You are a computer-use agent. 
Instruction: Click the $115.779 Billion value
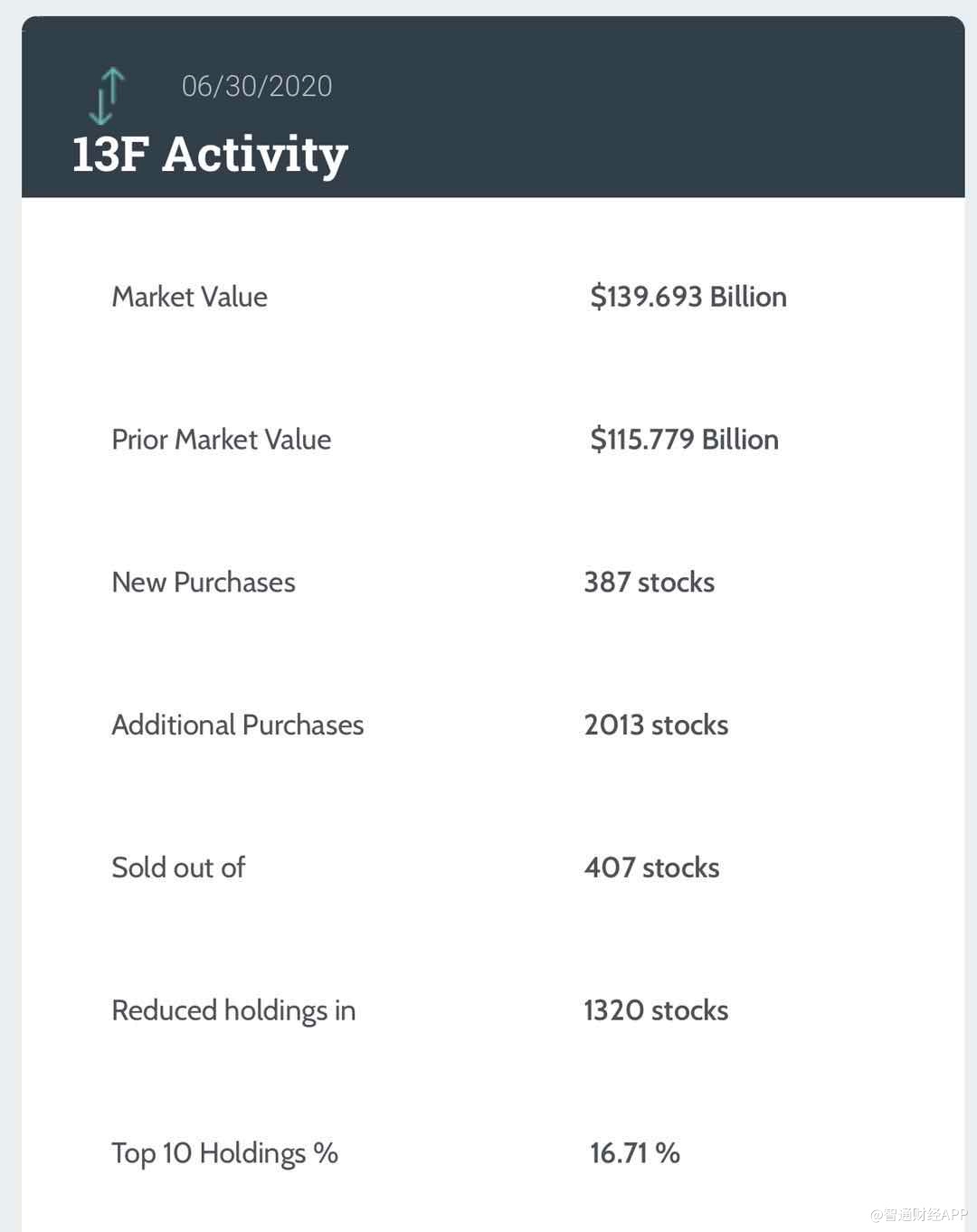(x=684, y=440)
